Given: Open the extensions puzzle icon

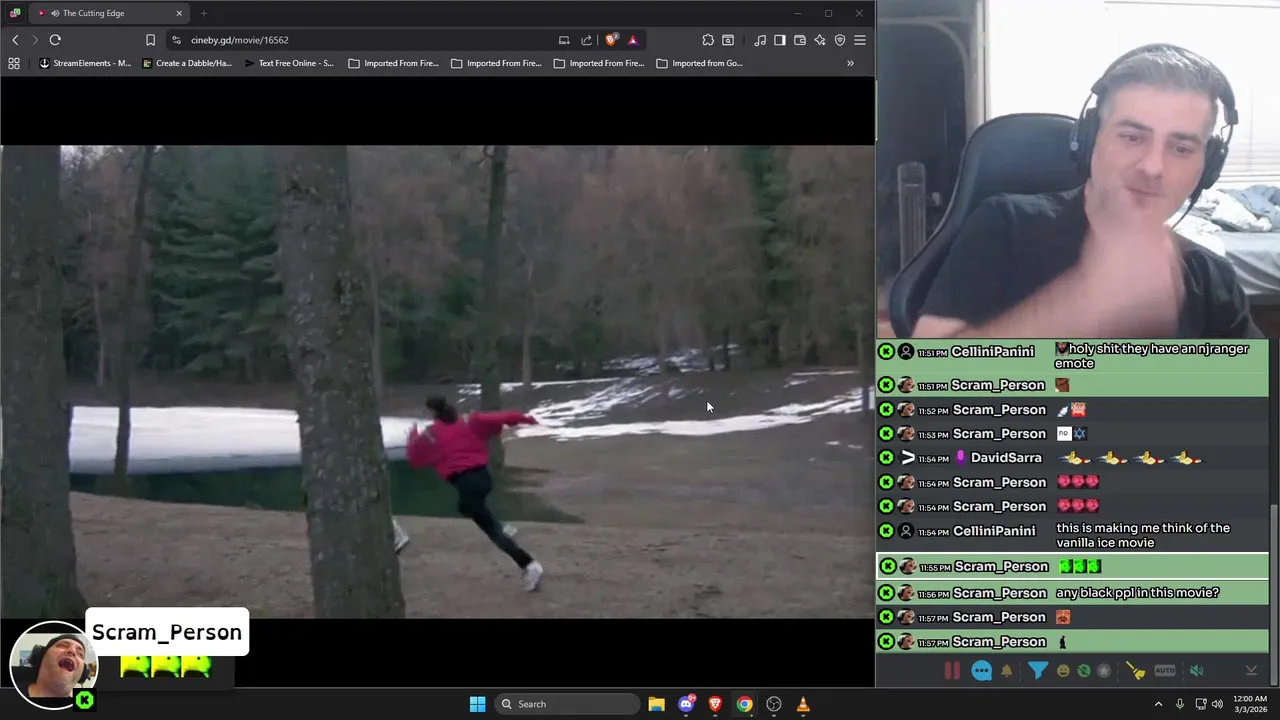Looking at the screenshot, I should coord(708,40).
